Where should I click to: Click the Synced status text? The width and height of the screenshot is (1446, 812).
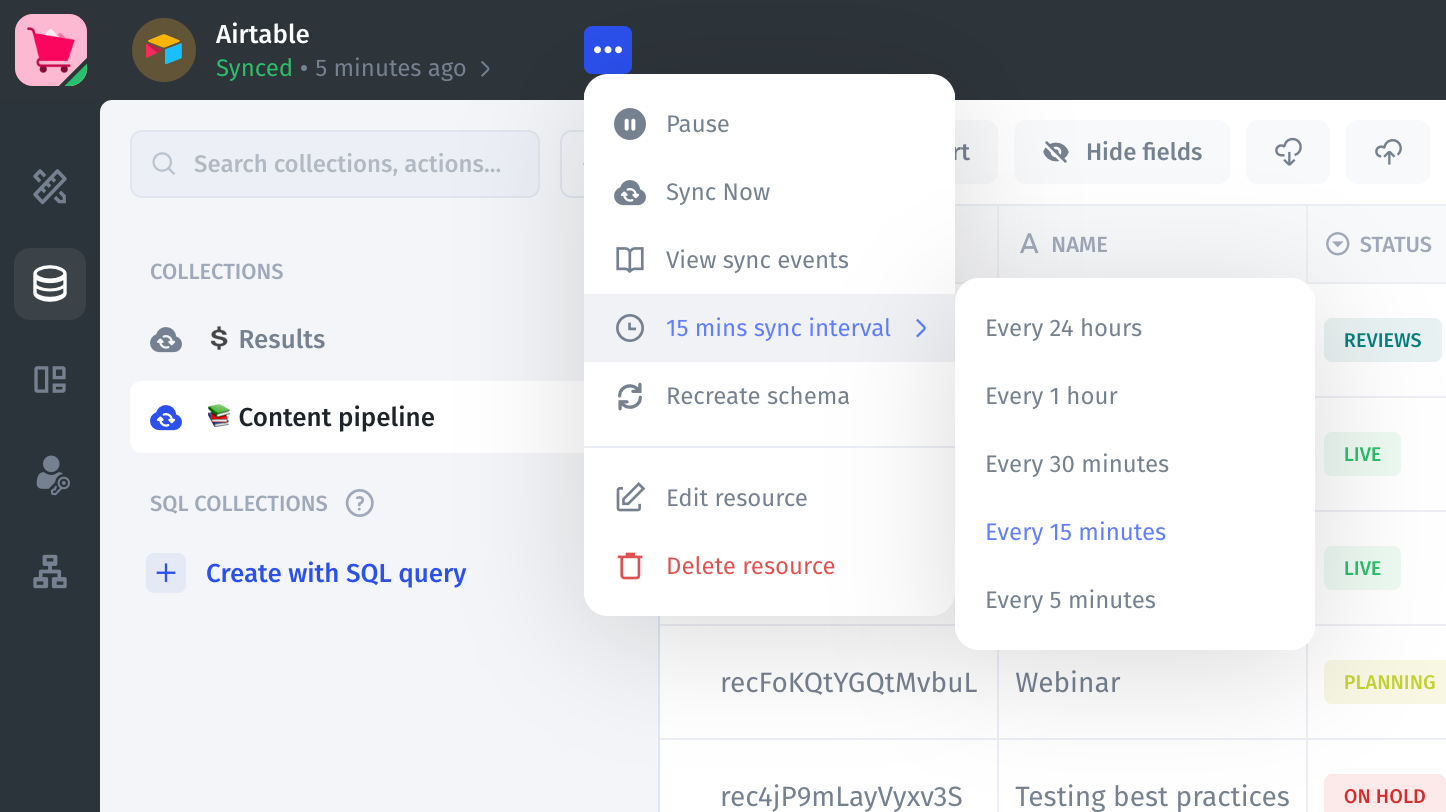point(254,69)
